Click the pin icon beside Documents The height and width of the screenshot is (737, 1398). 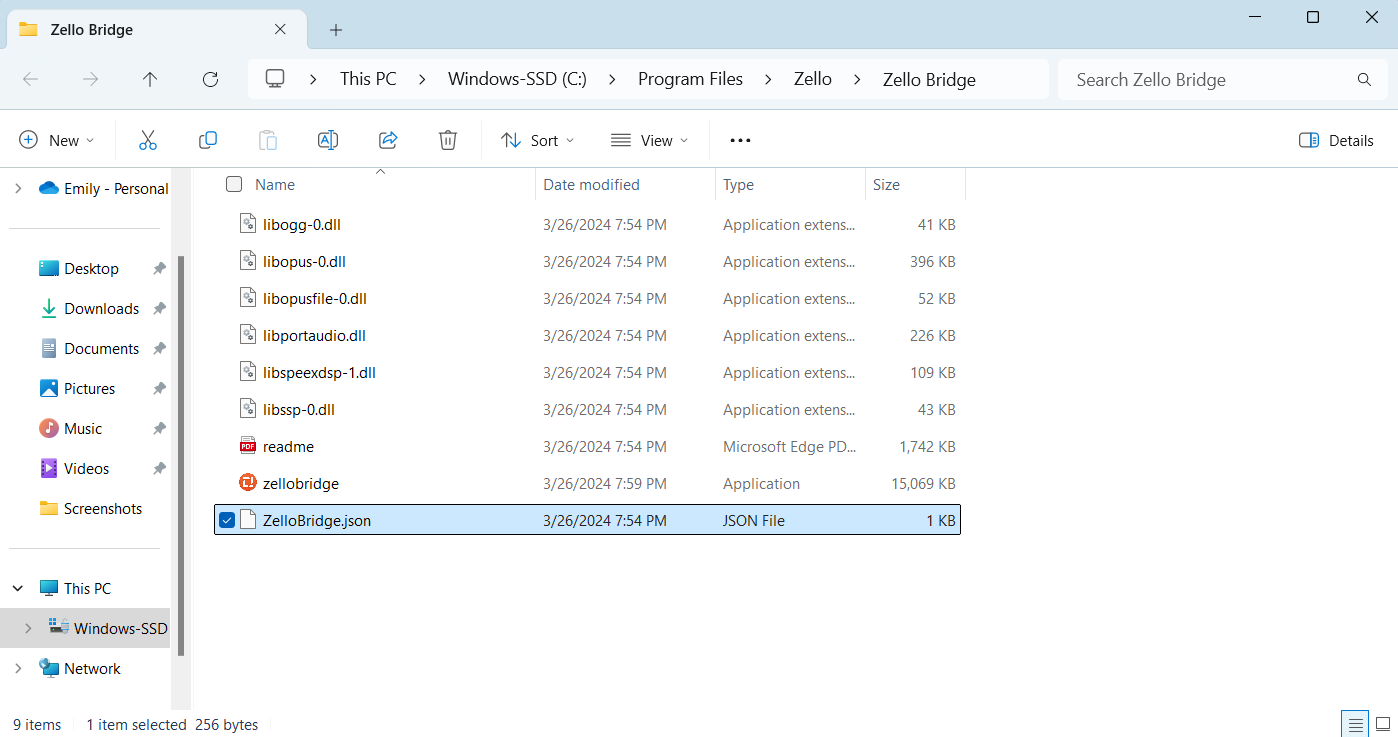159,348
